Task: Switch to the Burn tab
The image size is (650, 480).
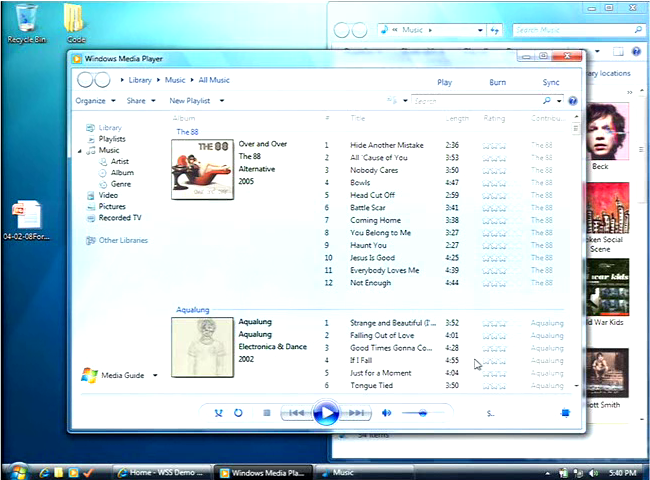Action: [497, 82]
